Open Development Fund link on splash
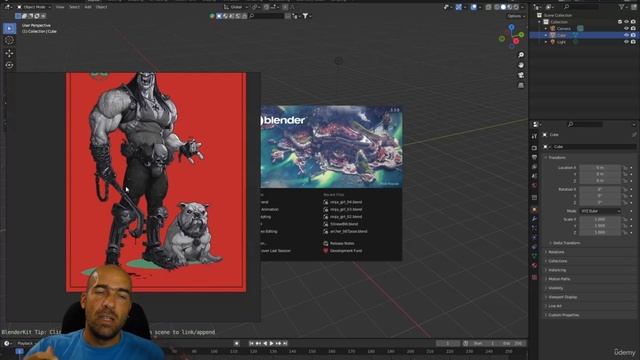 (346, 251)
